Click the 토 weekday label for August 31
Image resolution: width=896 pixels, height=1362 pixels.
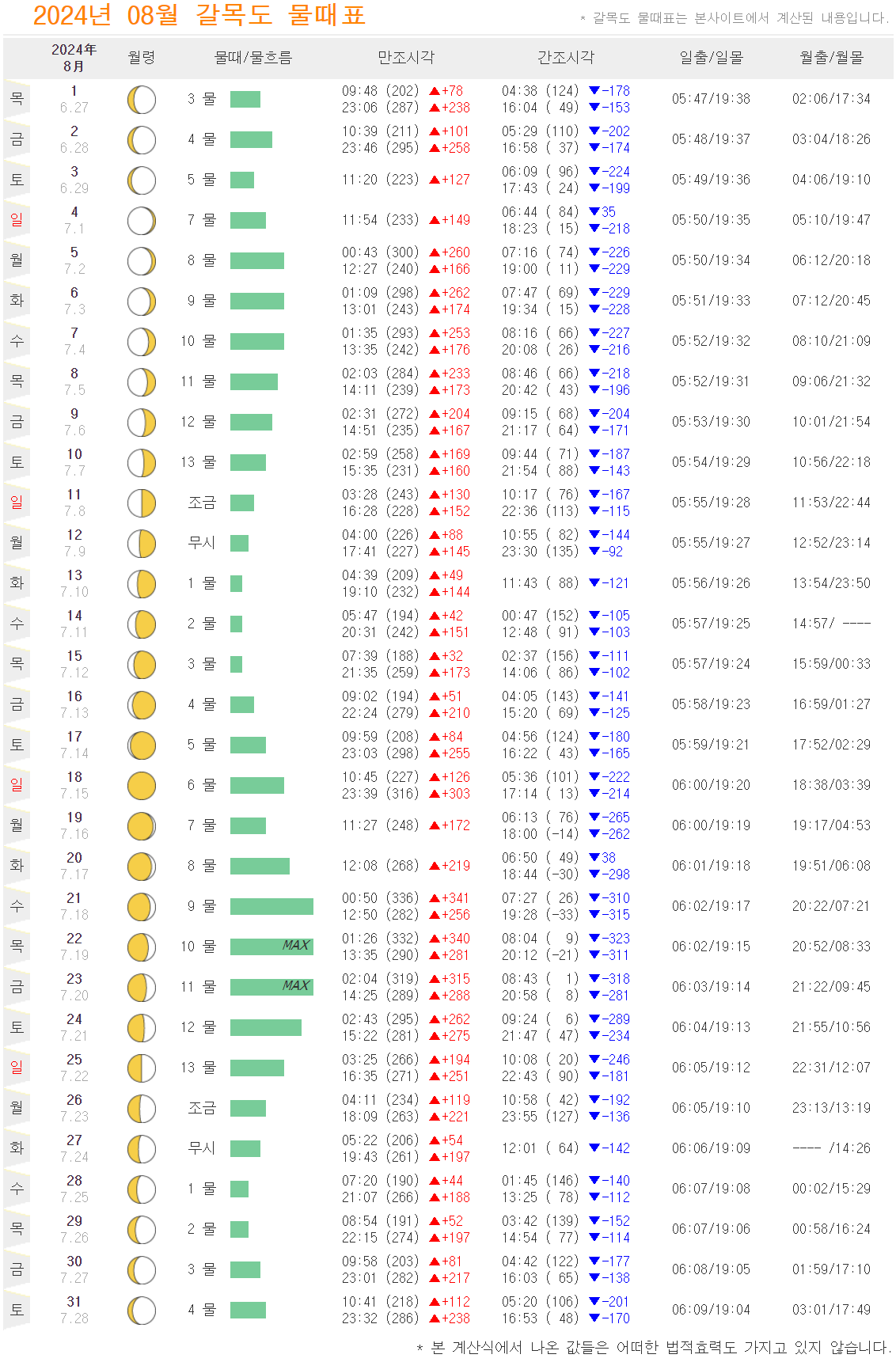point(17,1309)
